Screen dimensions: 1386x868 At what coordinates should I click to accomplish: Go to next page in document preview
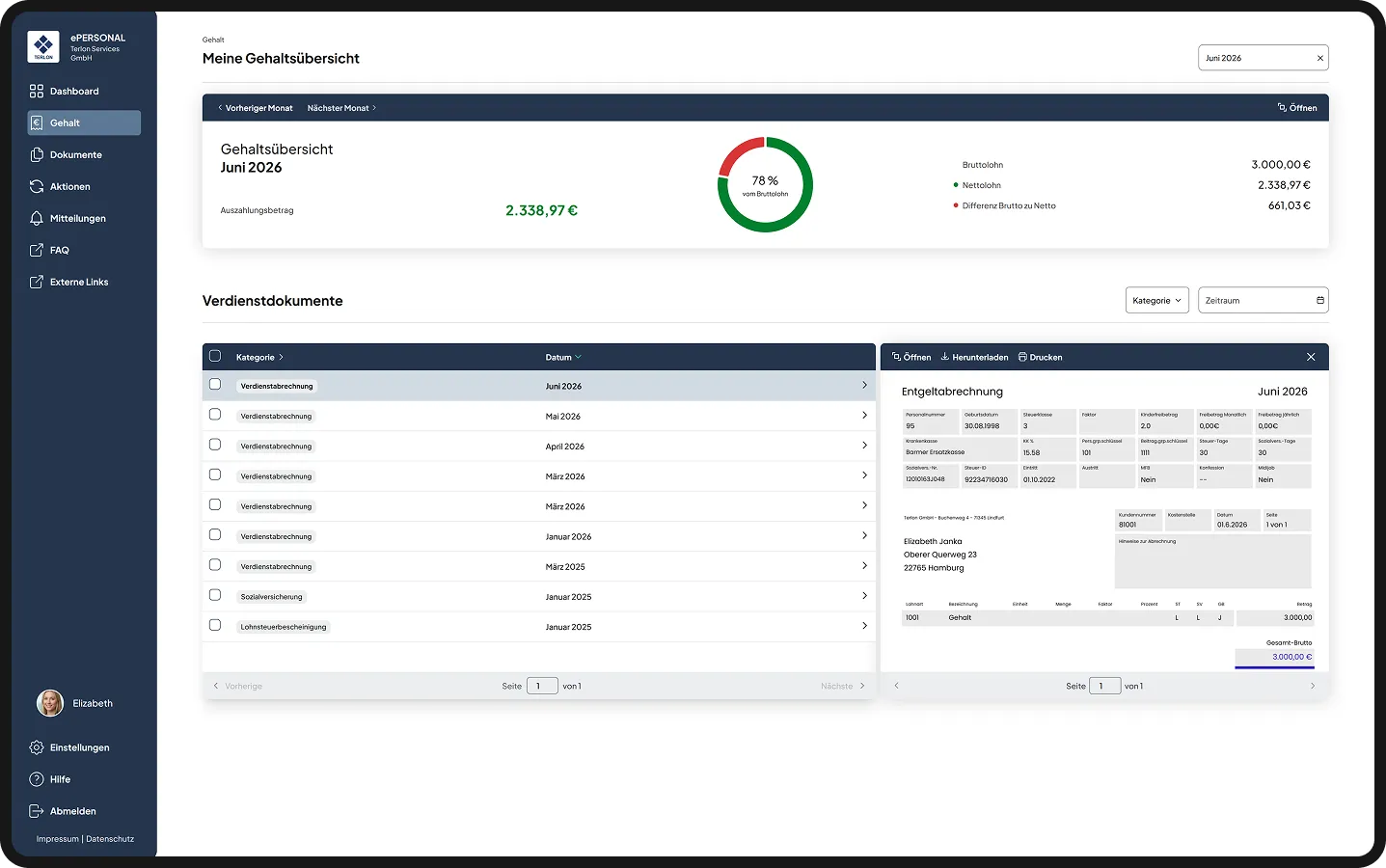(1313, 686)
